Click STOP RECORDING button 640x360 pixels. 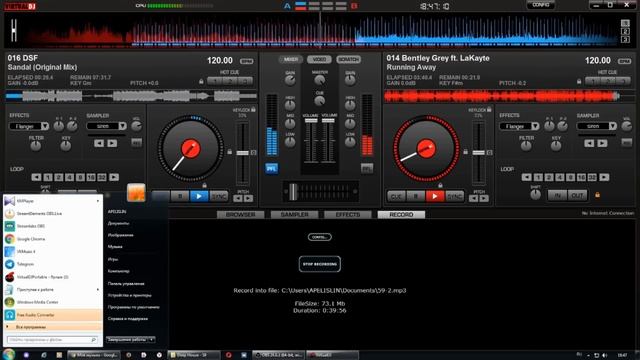320,264
